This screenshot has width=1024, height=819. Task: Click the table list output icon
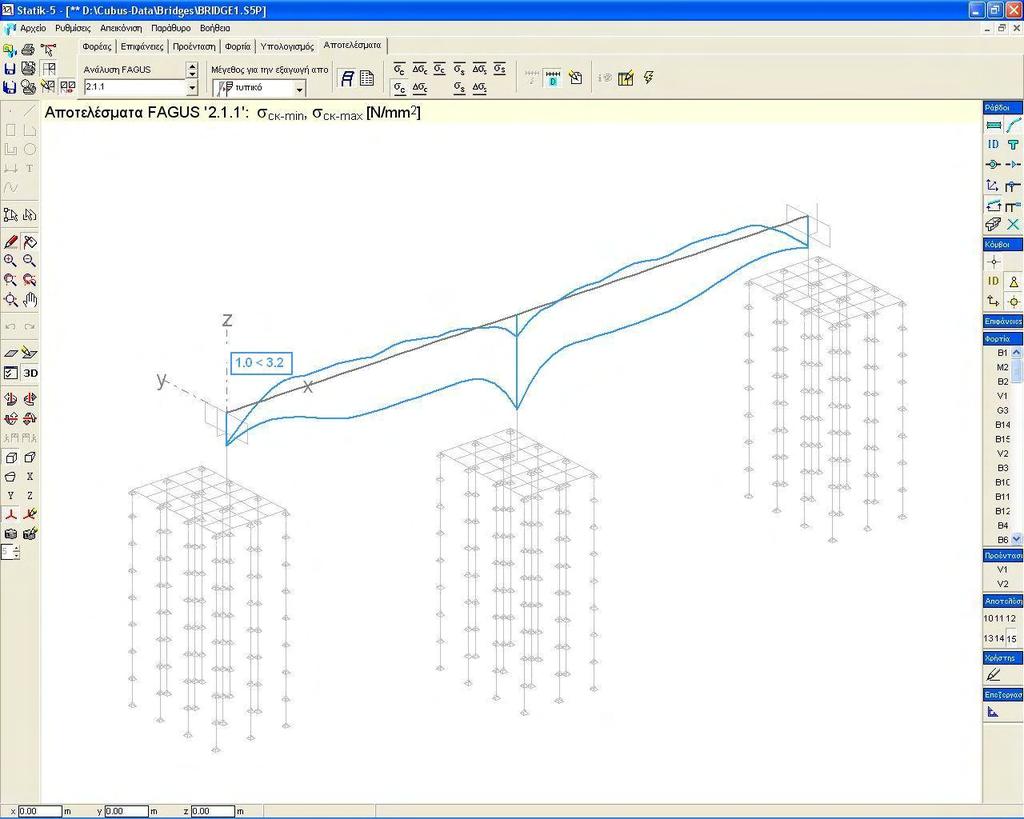click(x=367, y=78)
